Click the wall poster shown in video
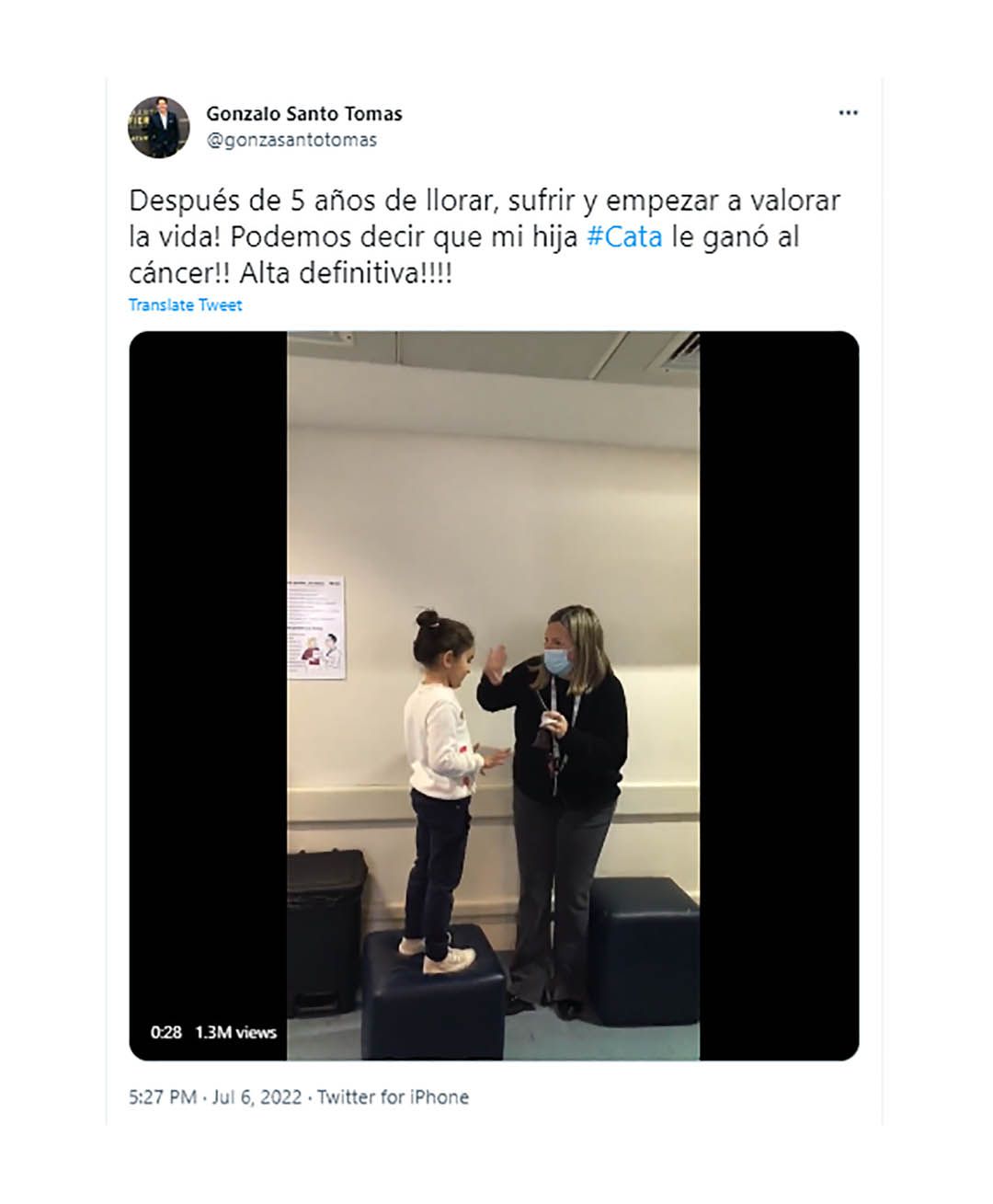This screenshot has height=1204, width=993. 316,628
